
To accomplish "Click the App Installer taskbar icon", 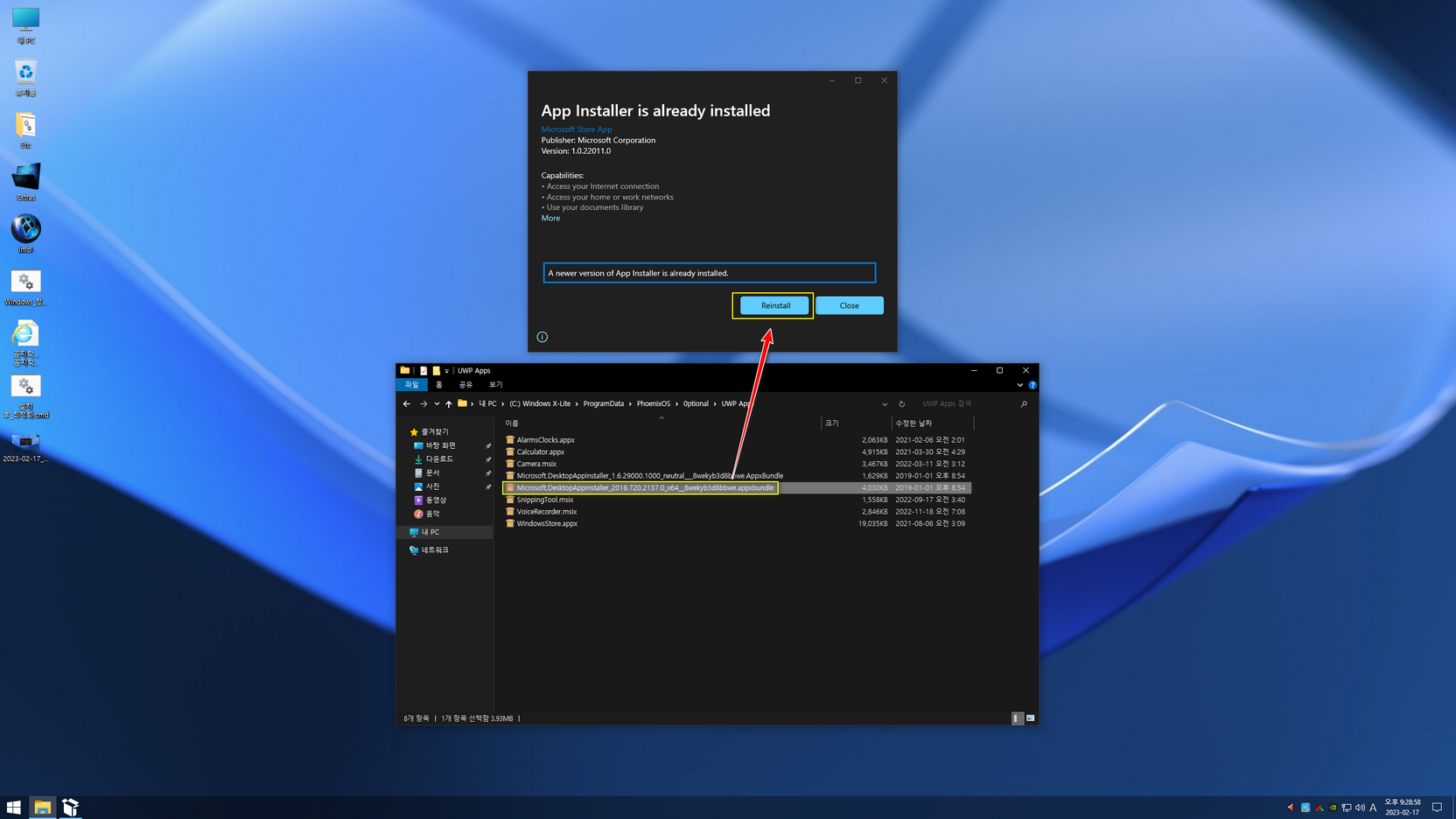I will pos(71,808).
